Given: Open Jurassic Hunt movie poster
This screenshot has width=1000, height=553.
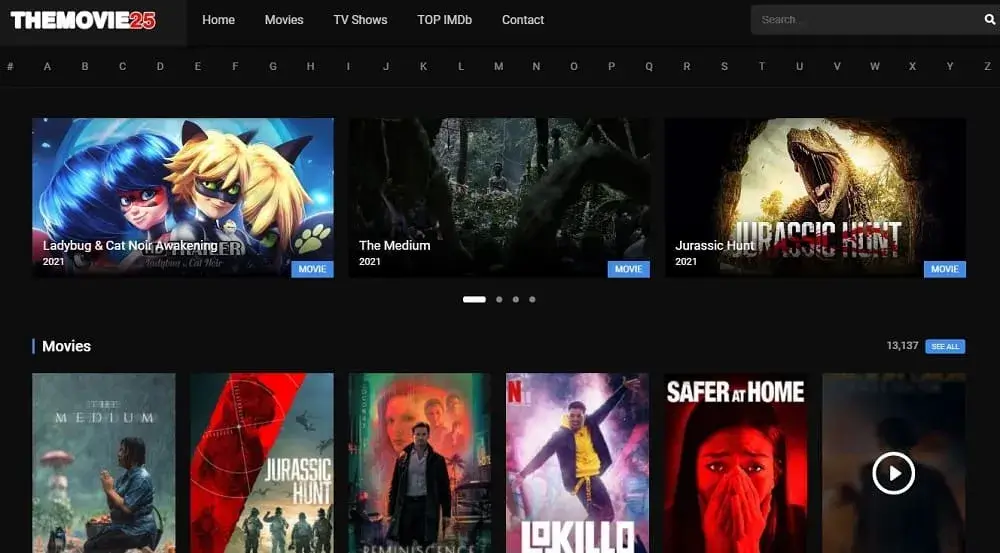Looking at the screenshot, I should tap(262, 463).
